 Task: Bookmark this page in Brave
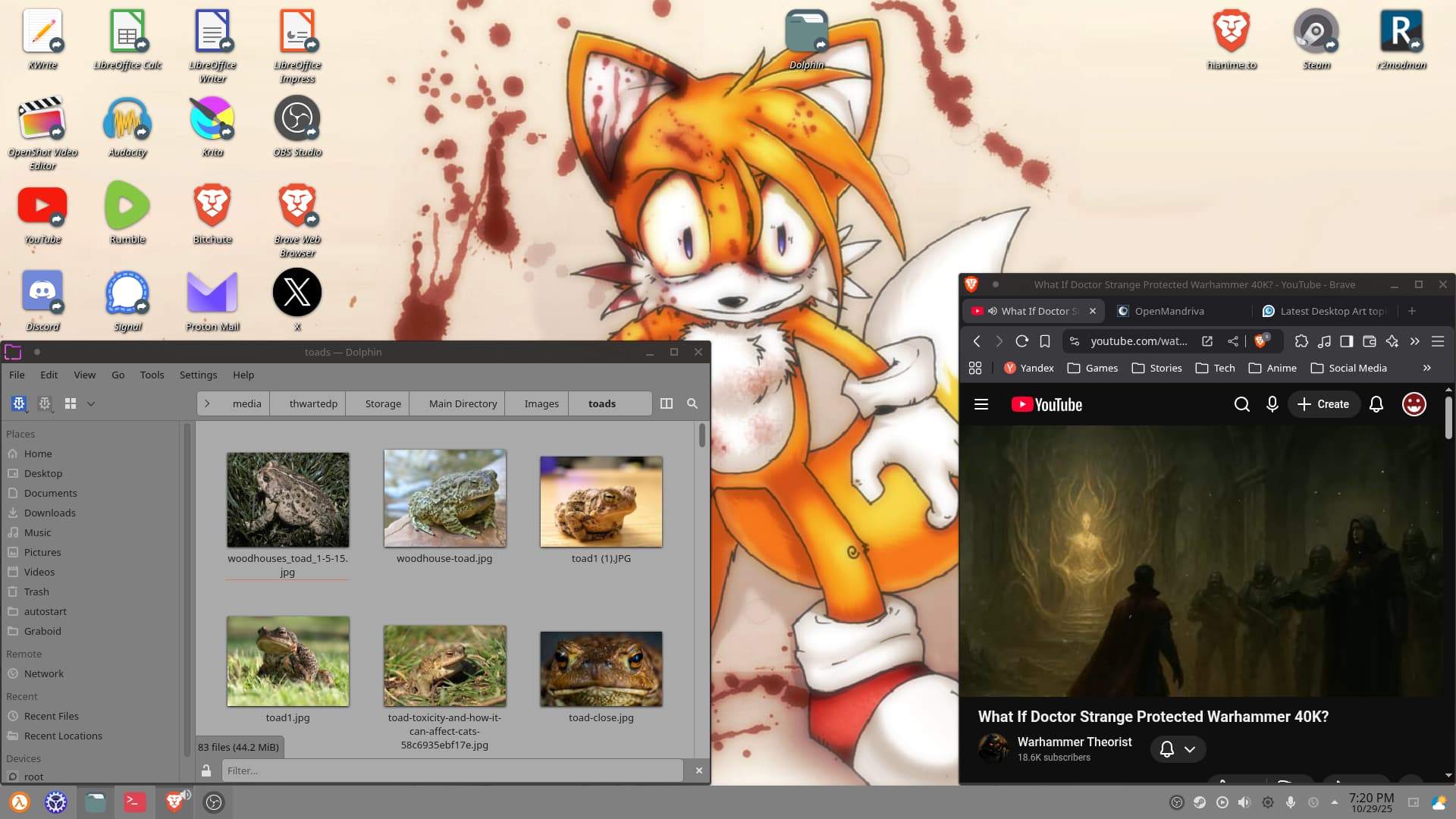click(1045, 341)
